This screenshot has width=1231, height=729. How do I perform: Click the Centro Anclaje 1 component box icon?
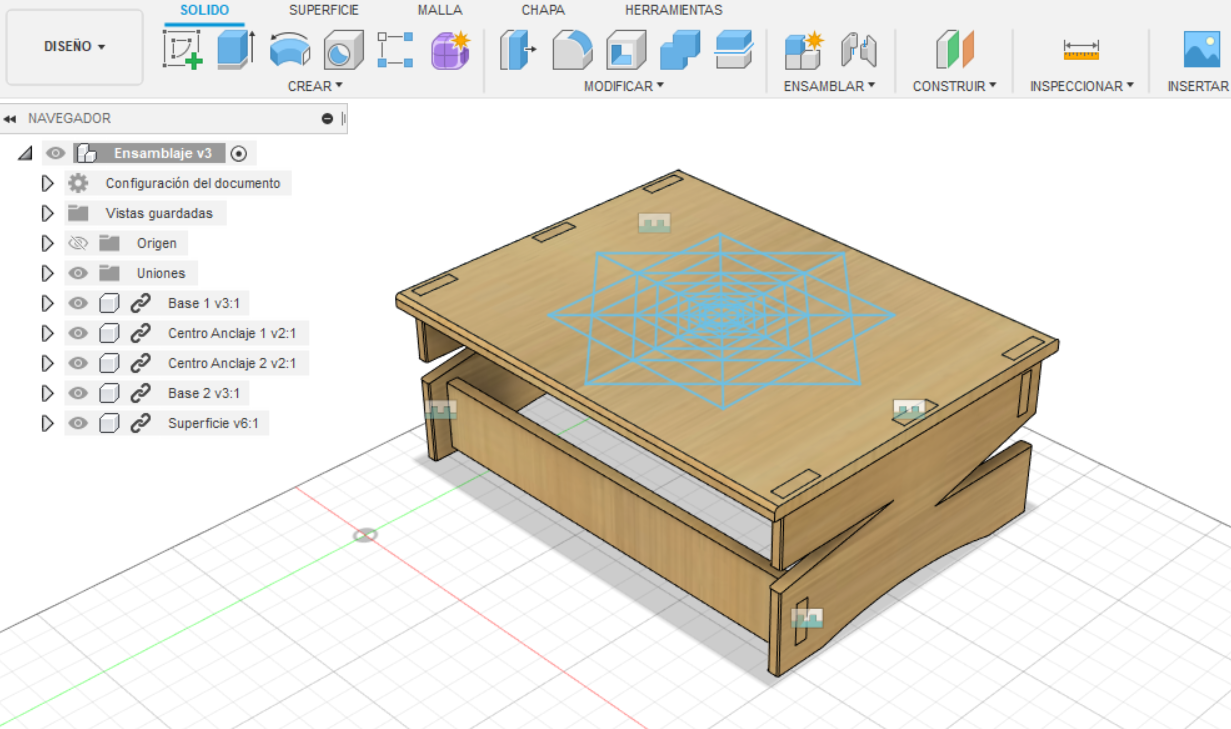(110, 333)
